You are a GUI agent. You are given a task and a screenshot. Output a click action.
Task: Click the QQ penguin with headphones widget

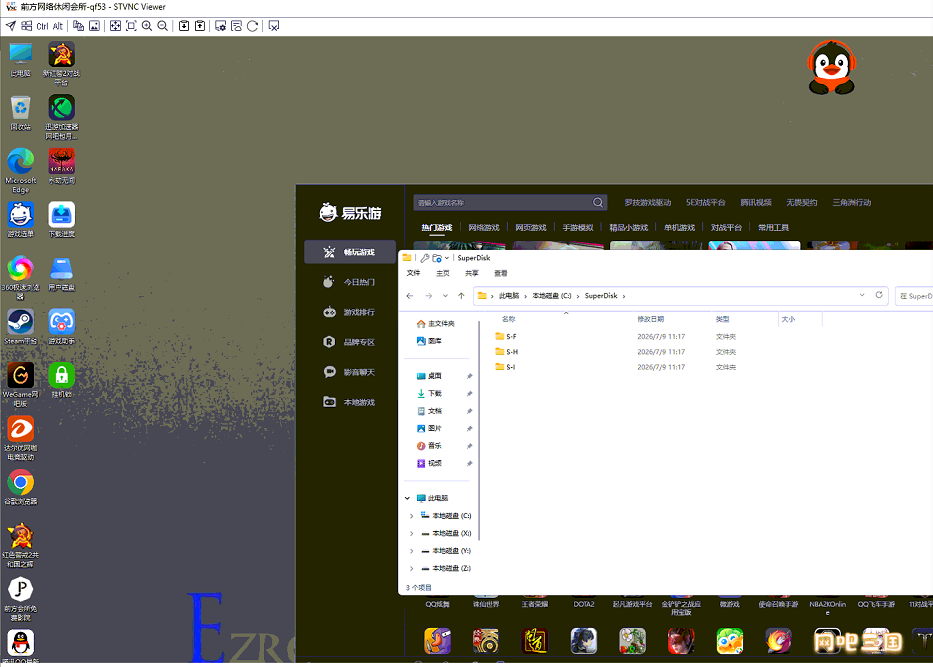[x=831, y=67]
